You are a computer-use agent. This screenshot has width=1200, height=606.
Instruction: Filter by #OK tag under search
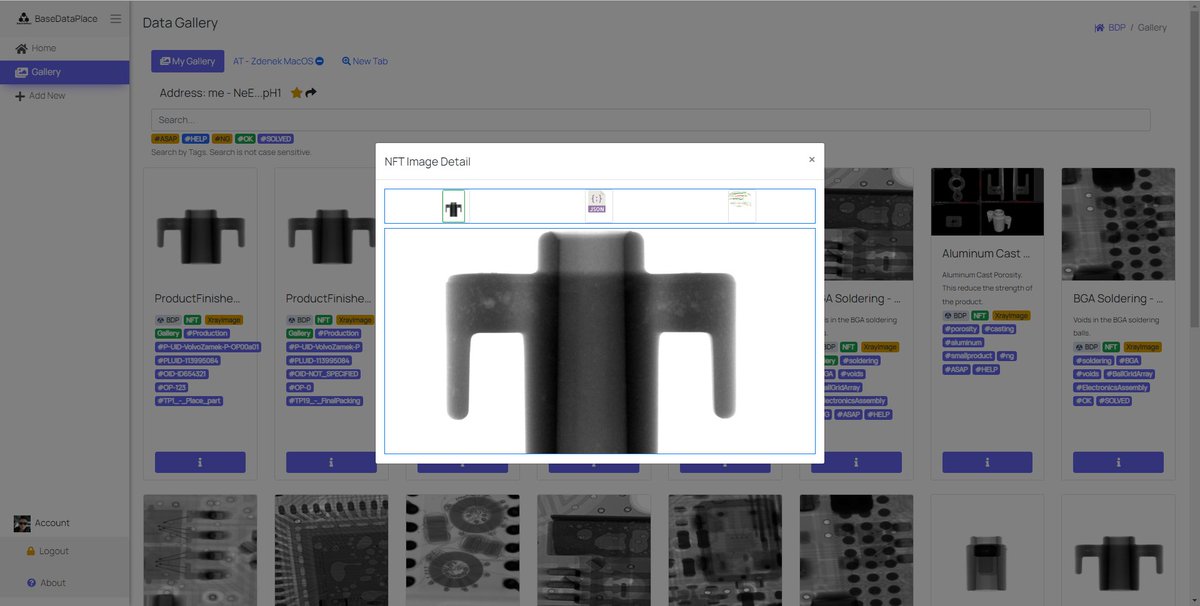tap(245, 139)
